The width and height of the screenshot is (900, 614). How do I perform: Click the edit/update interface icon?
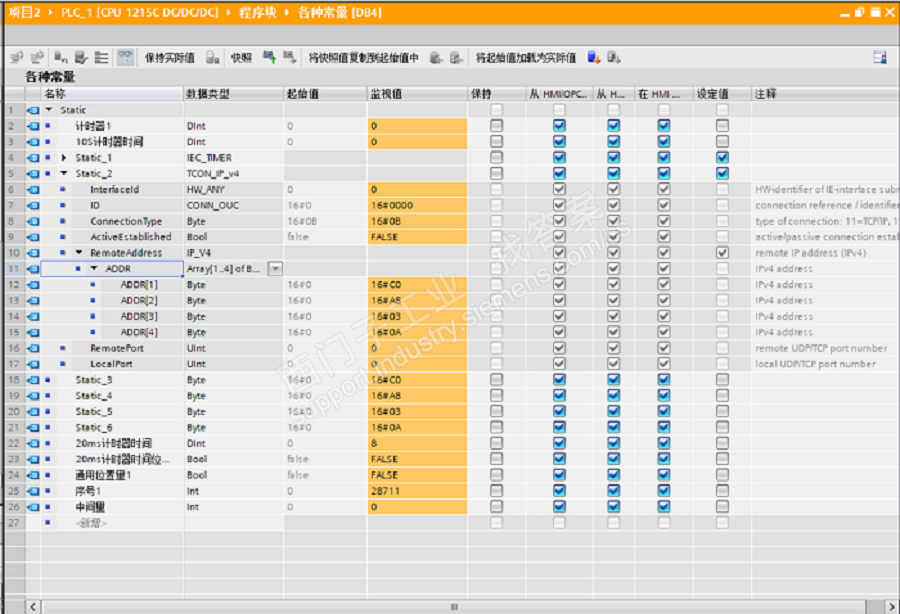81,57
